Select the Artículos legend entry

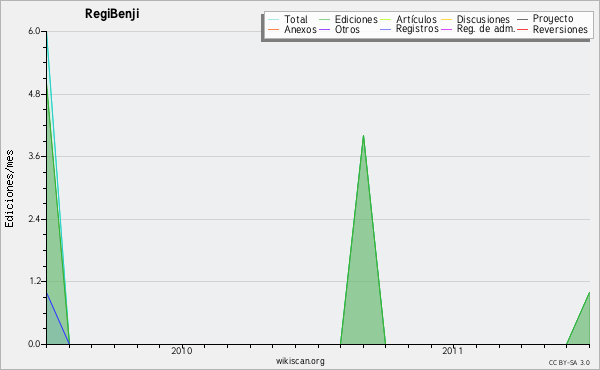[416, 19]
